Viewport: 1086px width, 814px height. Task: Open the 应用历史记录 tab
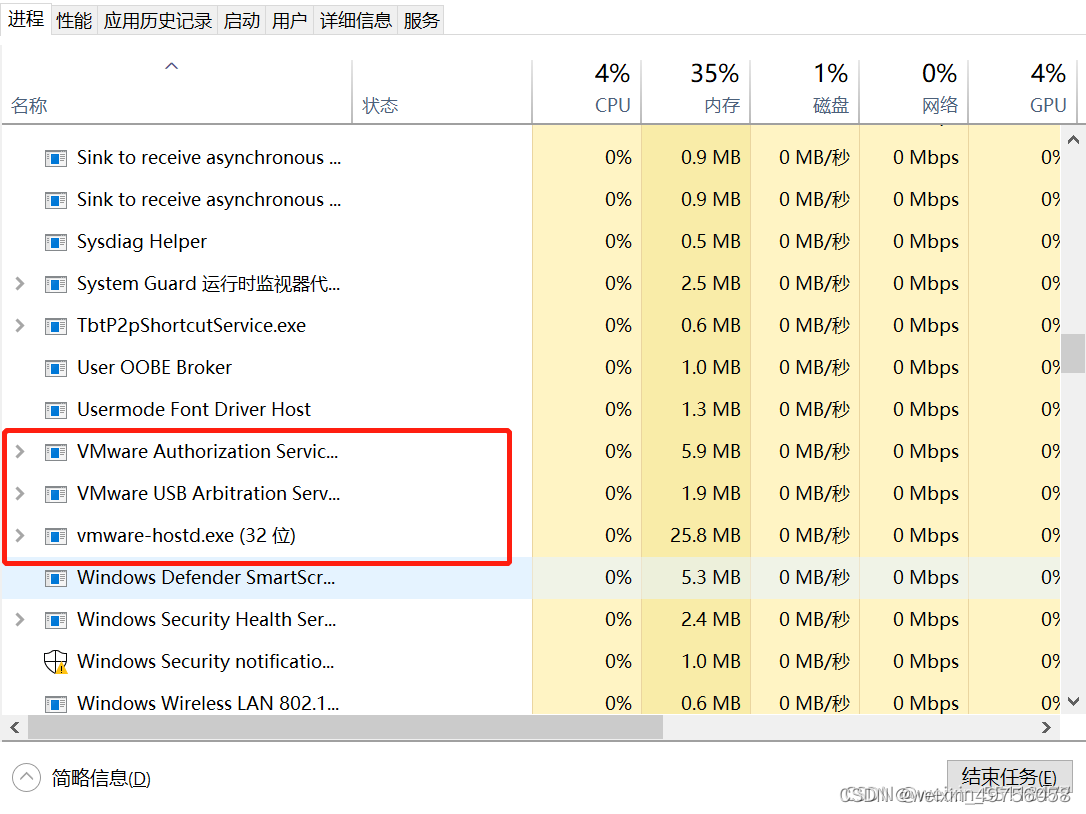(158, 21)
